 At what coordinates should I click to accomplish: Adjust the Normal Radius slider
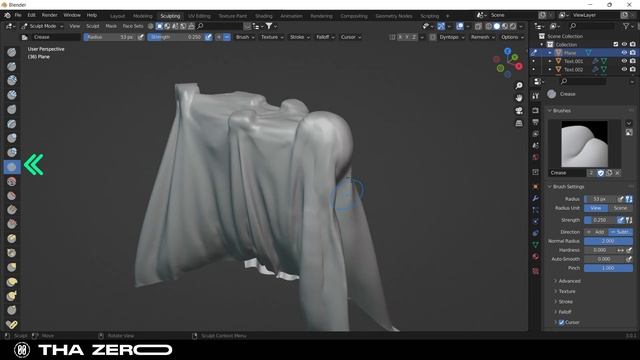[x=608, y=241]
